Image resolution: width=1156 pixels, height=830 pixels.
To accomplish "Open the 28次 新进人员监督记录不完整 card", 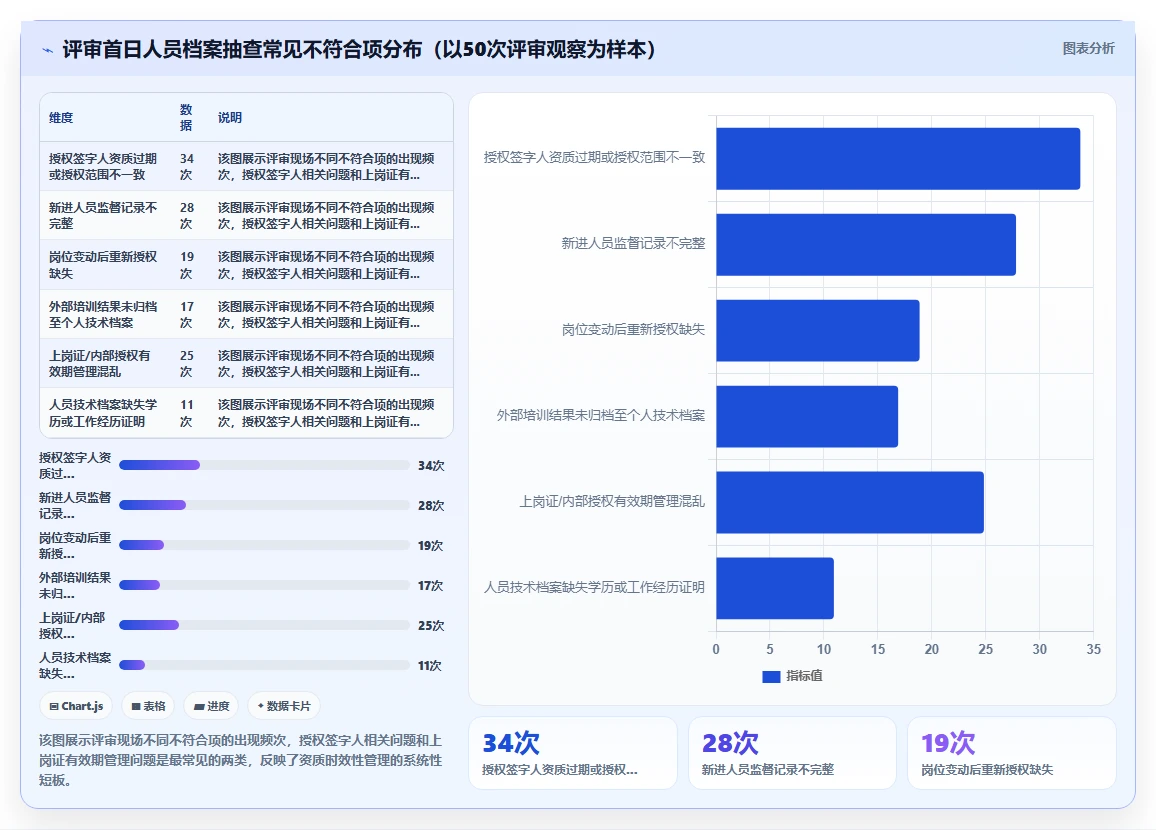I will click(793, 753).
